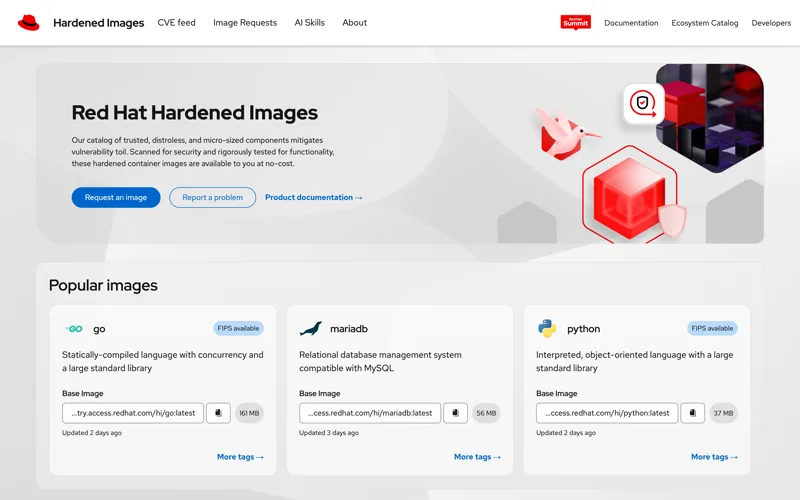Image resolution: width=800 pixels, height=500 pixels.
Task: Click the shield security icon in hero
Action: point(643,104)
